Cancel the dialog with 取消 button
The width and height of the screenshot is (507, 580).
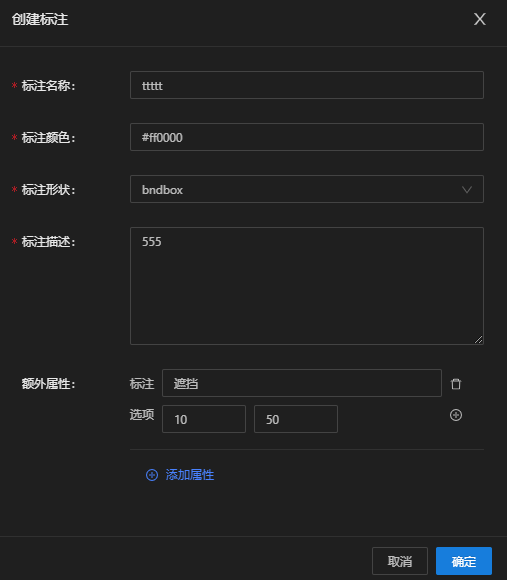point(400,561)
